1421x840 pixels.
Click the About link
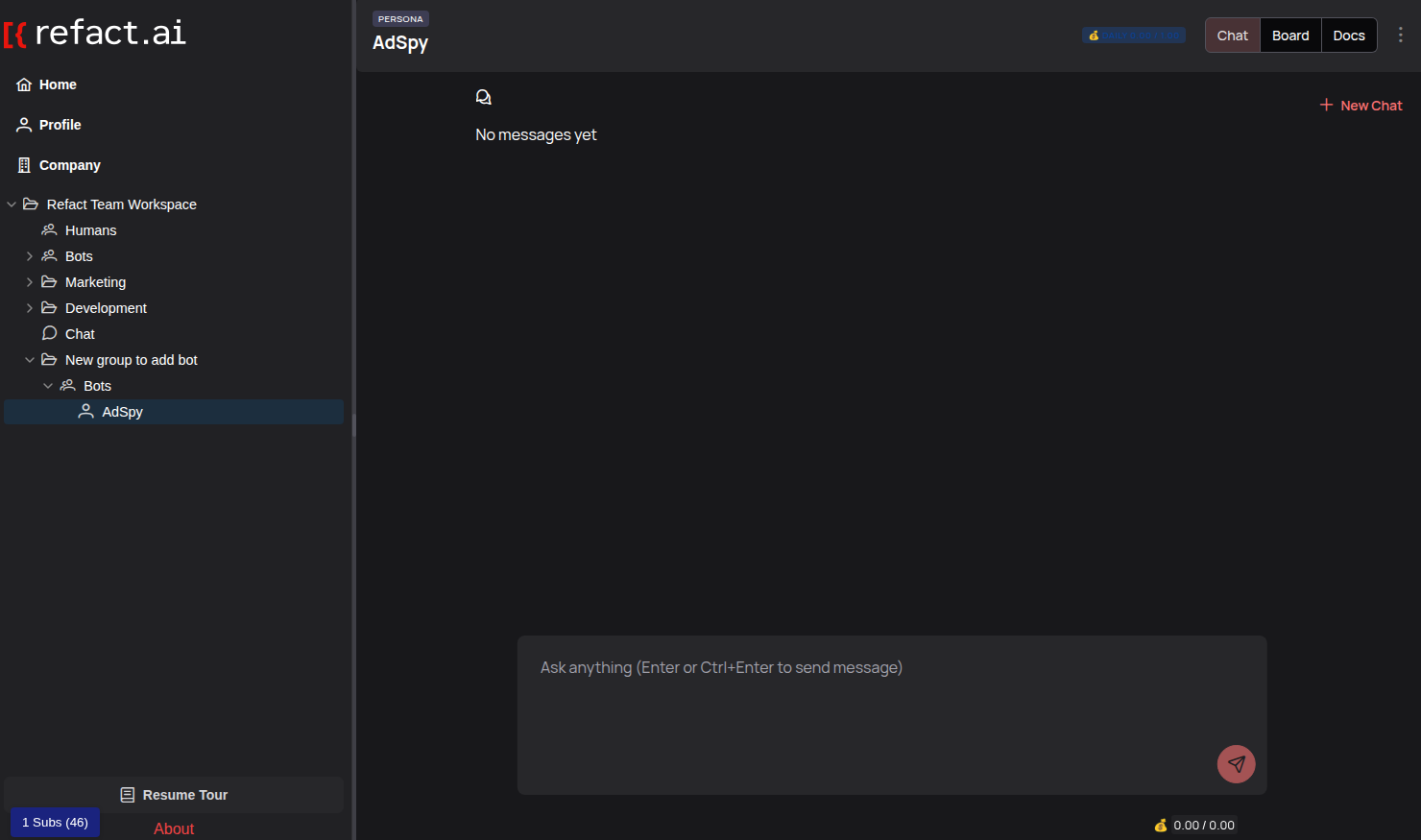(173, 828)
